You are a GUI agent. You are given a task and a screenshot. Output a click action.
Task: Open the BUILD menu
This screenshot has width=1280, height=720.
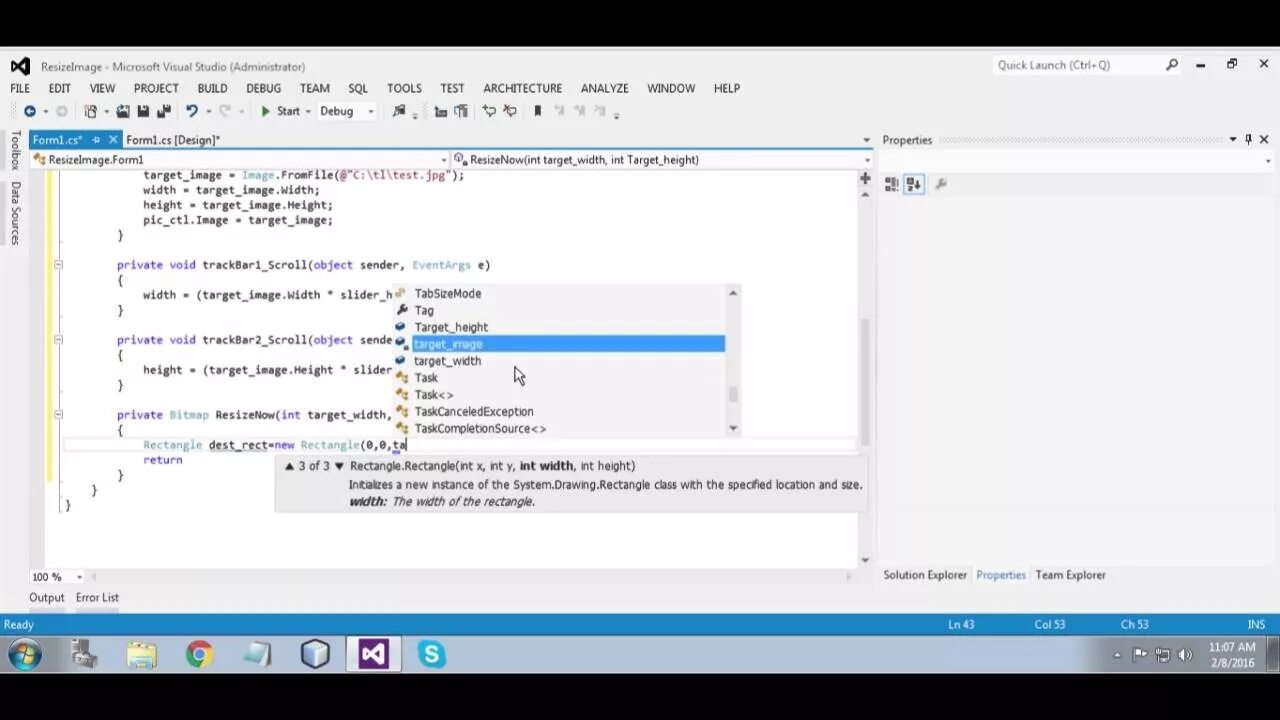212,88
